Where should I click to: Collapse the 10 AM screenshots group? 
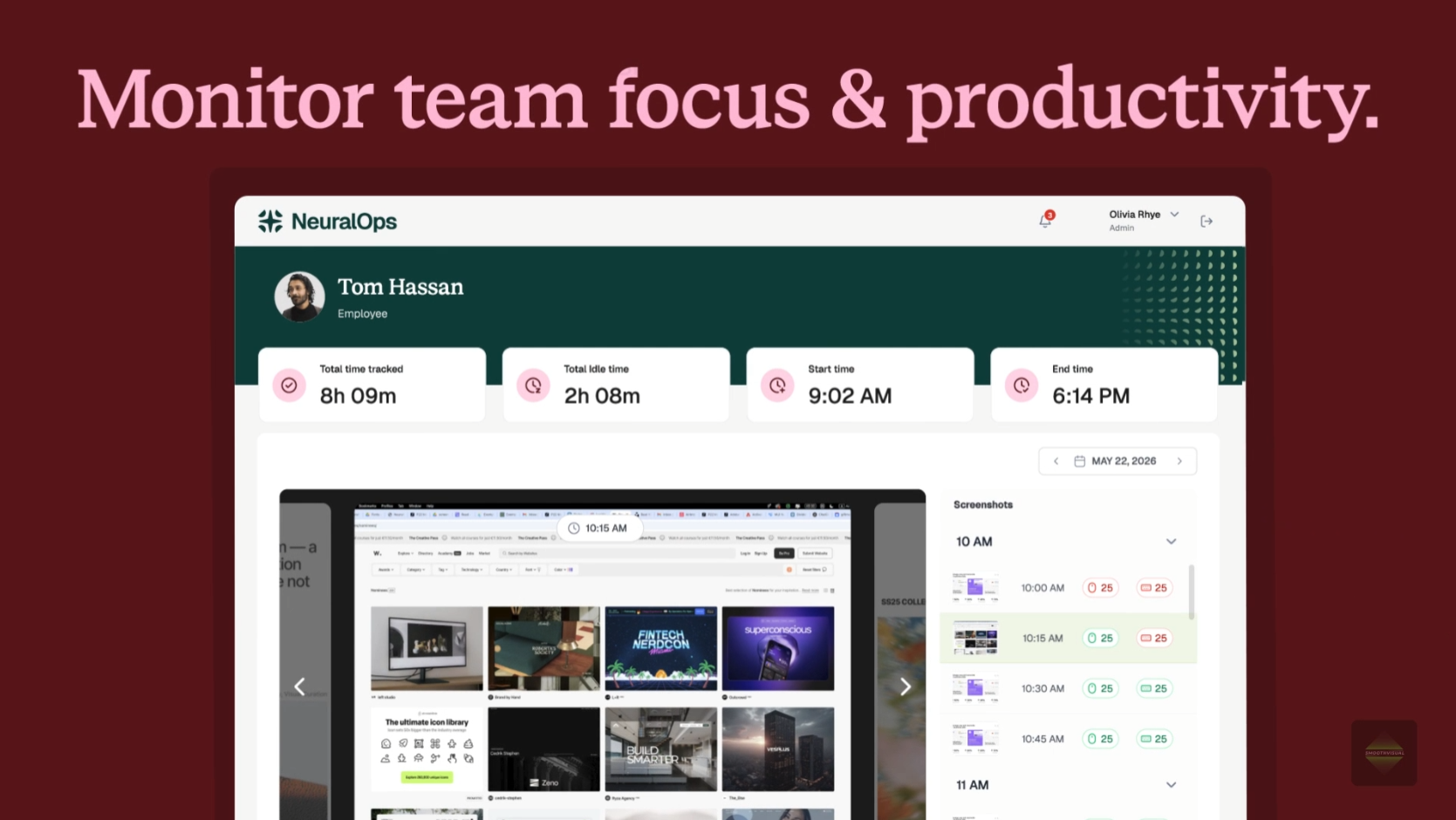1172,542
